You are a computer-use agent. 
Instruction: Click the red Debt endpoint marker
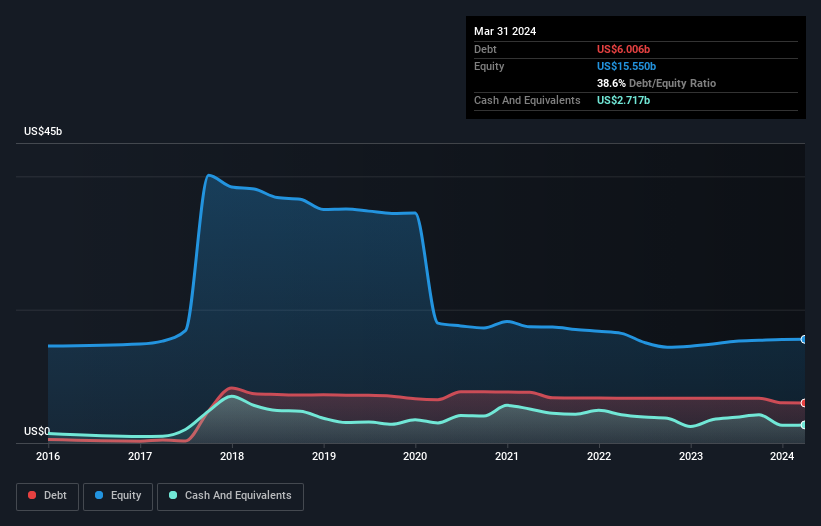804,403
